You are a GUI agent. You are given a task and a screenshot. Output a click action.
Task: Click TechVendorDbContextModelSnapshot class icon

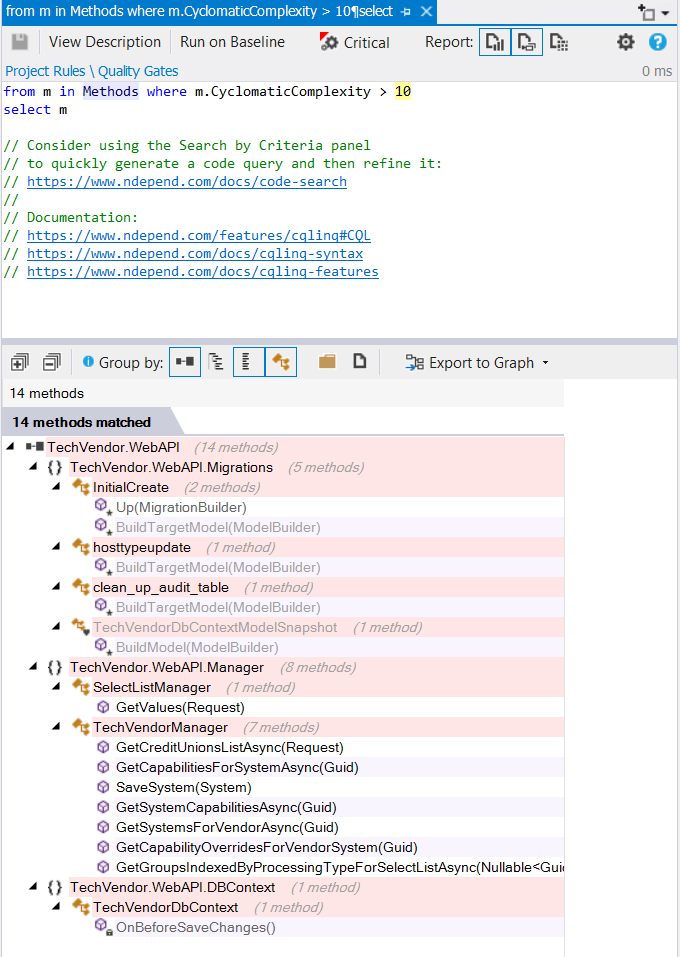tap(81, 627)
